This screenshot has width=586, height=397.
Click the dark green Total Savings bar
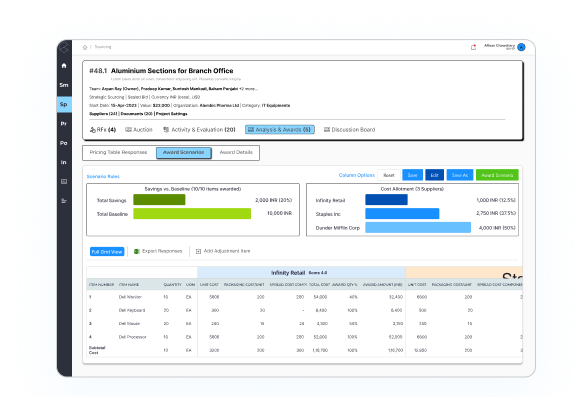[159, 200]
